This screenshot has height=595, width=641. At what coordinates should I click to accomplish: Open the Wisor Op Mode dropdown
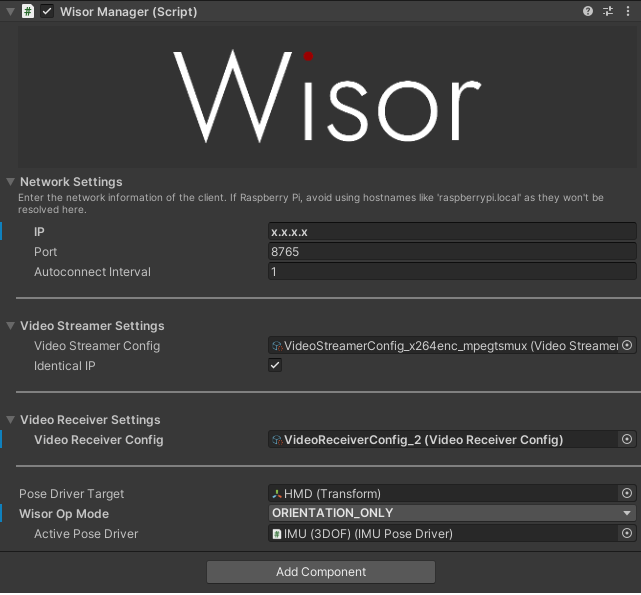(x=452, y=514)
